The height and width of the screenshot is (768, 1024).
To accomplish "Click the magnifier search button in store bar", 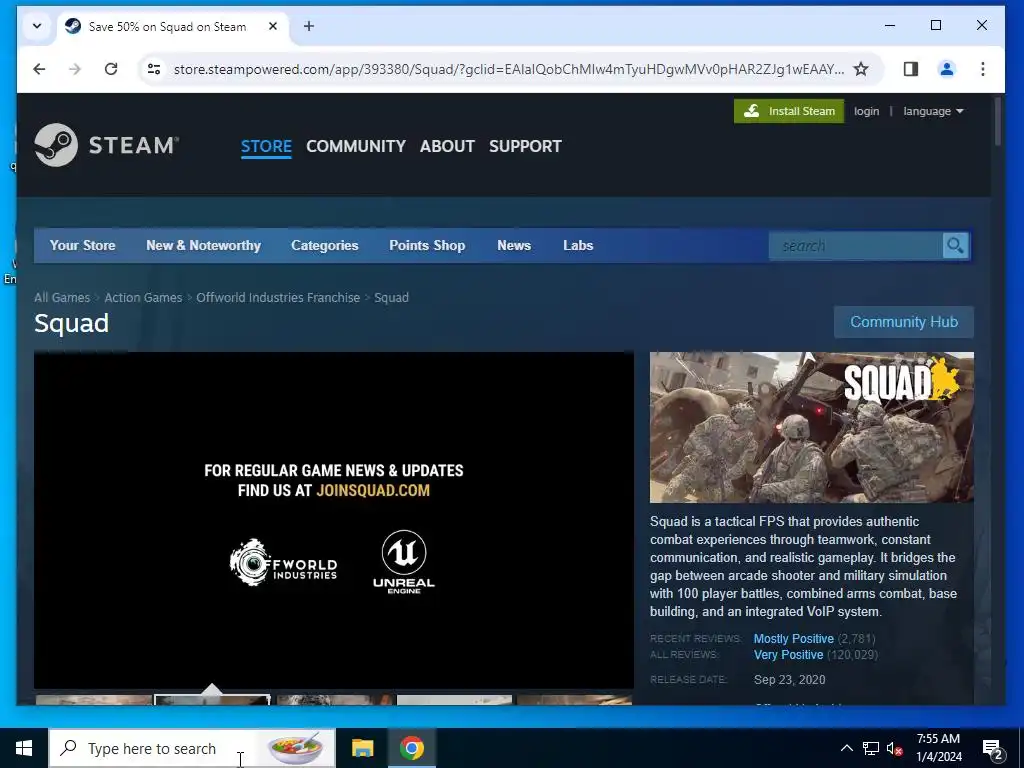I will pos(955,246).
